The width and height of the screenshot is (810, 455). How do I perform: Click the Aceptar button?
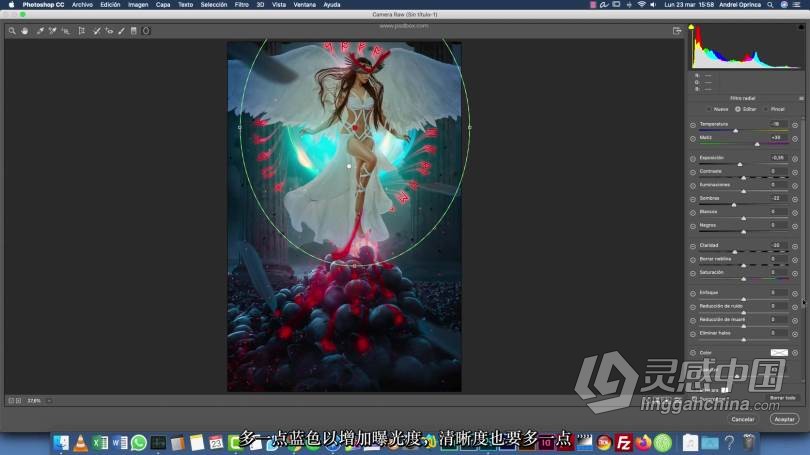tap(784, 419)
